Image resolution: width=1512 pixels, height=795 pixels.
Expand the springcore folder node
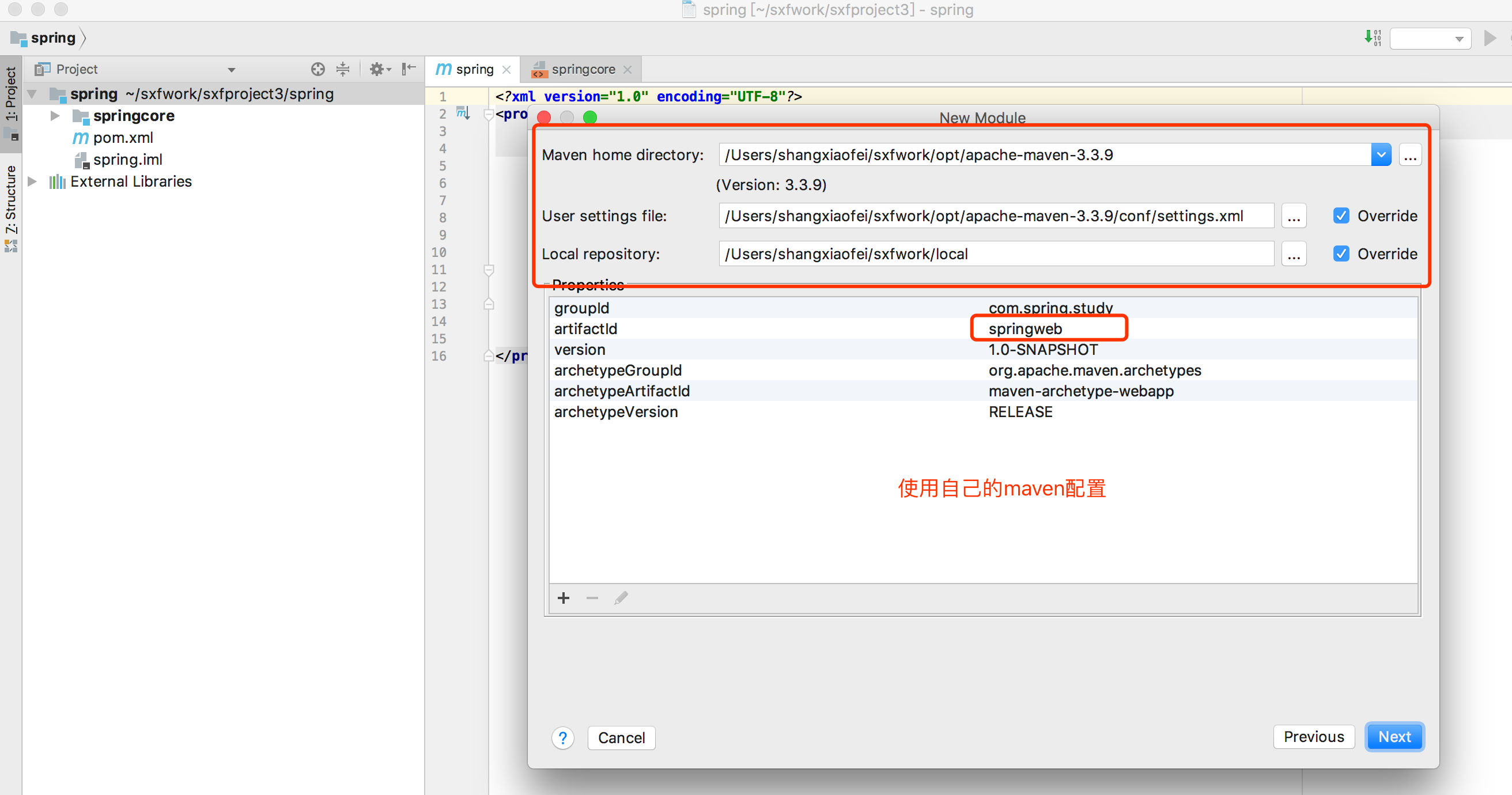pos(55,116)
